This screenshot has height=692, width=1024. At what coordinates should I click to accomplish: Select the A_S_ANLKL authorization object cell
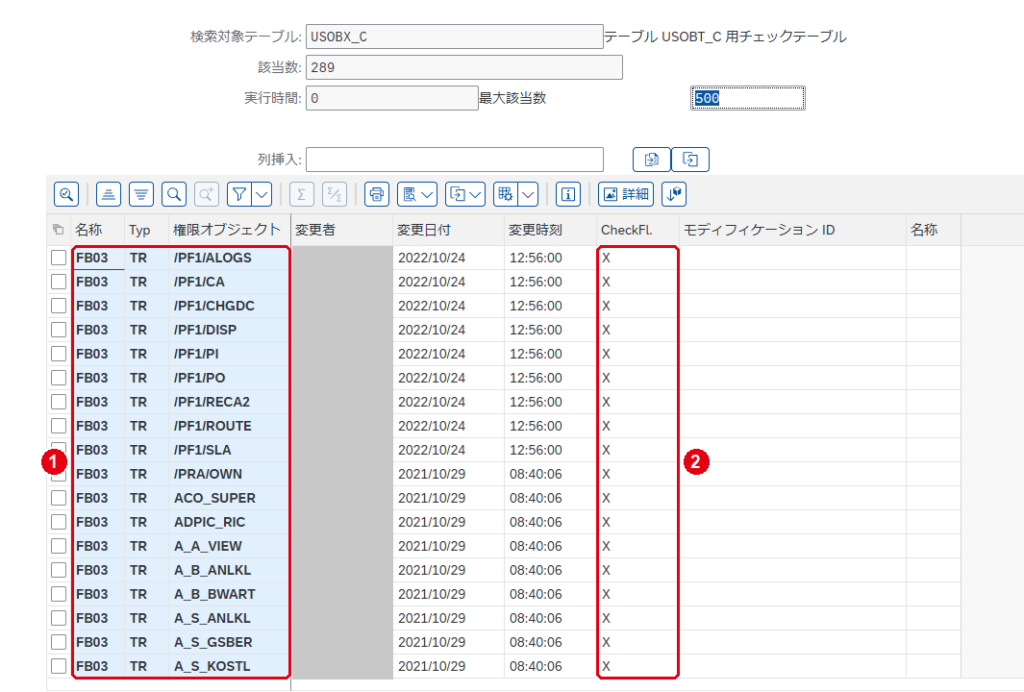229,618
